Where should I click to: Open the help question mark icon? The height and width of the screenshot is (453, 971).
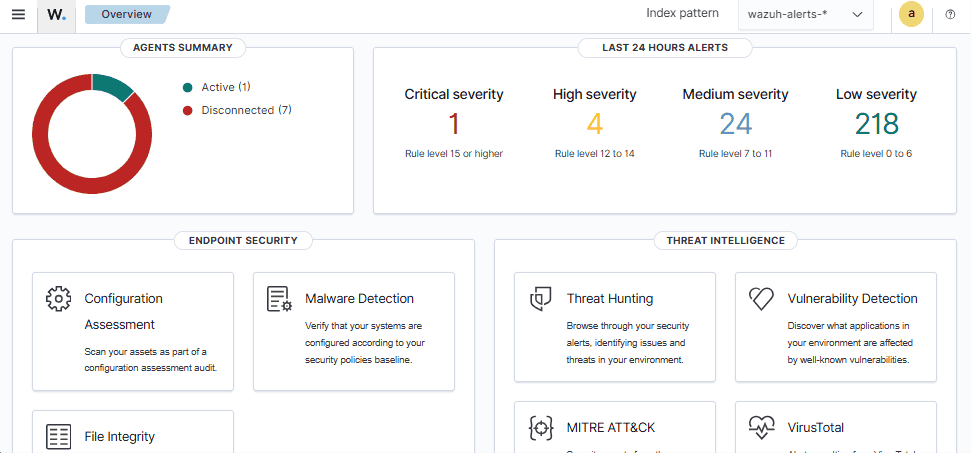(x=950, y=15)
